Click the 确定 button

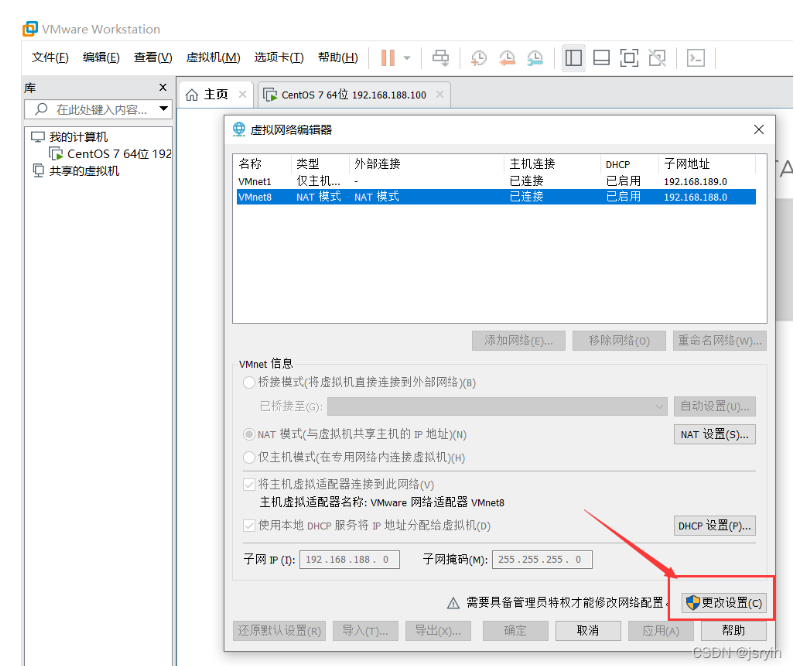(x=515, y=631)
